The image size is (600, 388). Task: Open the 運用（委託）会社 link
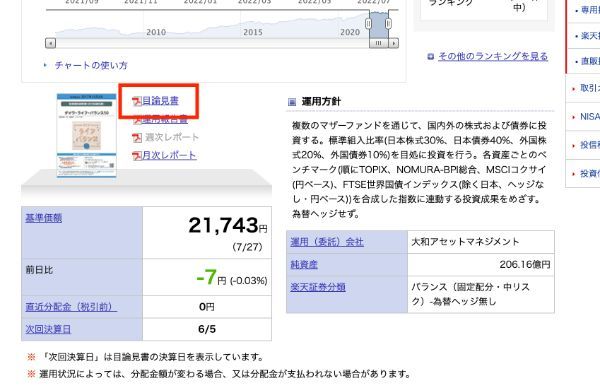click(x=327, y=242)
